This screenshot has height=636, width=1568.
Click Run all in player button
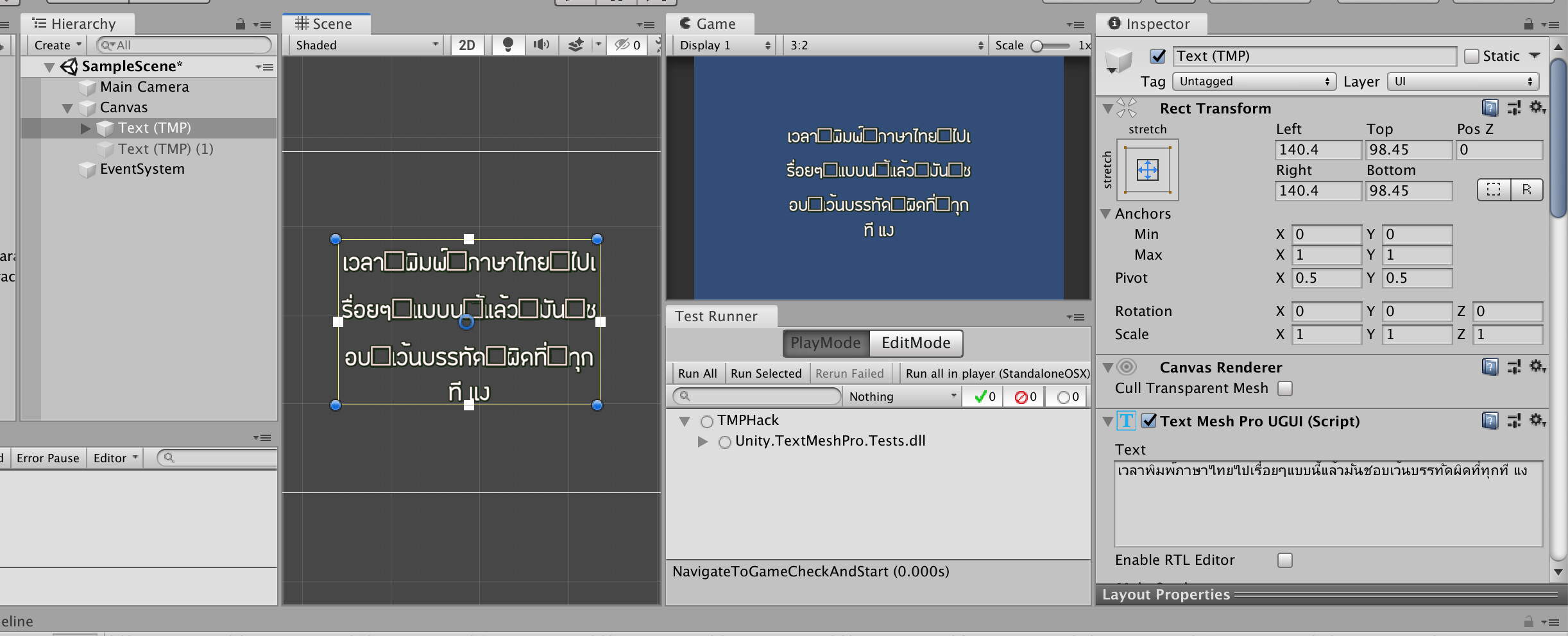996,374
